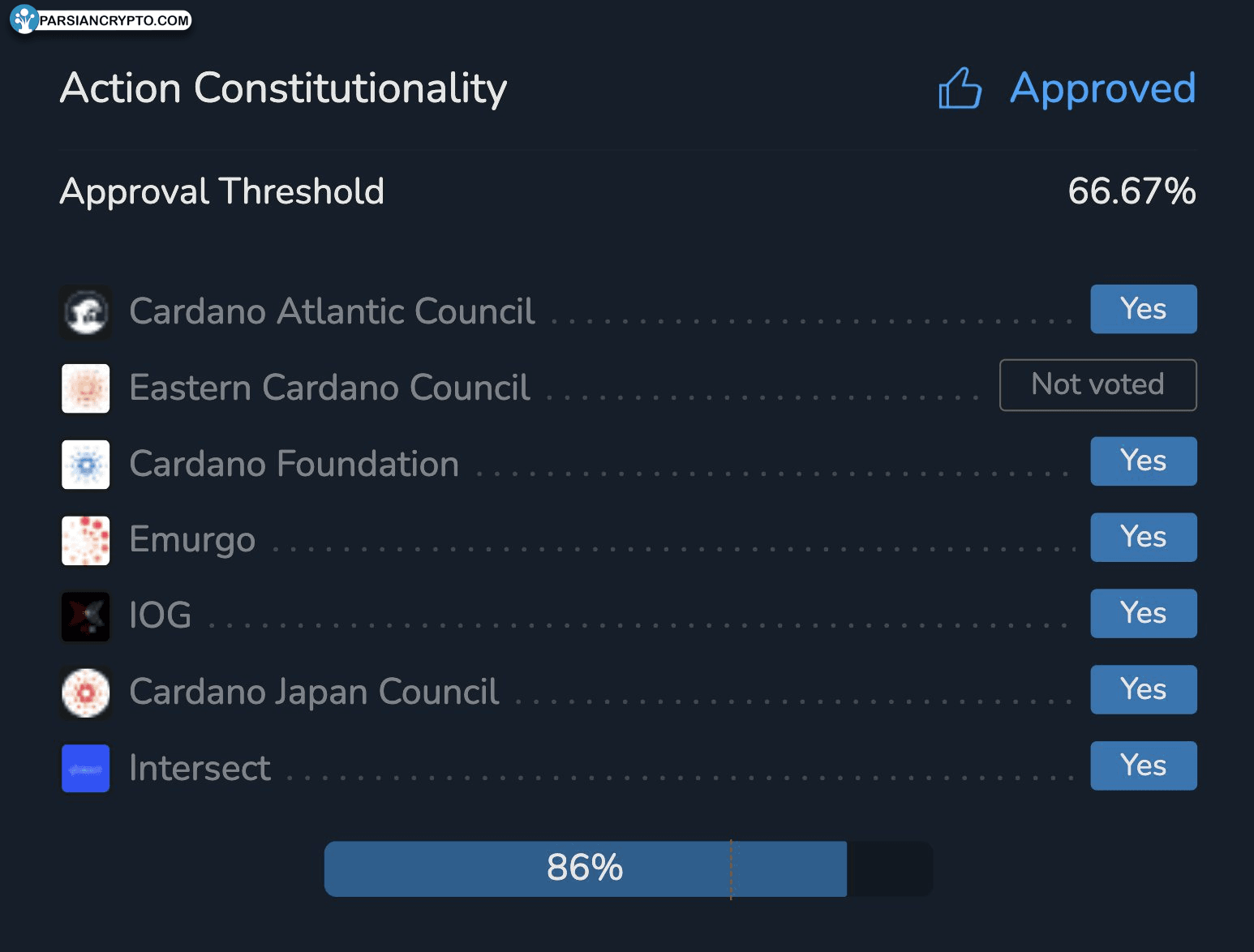Click Yes badge next to Cardano Foundation
This screenshot has width=1254, height=952.
click(x=1144, y=461)
